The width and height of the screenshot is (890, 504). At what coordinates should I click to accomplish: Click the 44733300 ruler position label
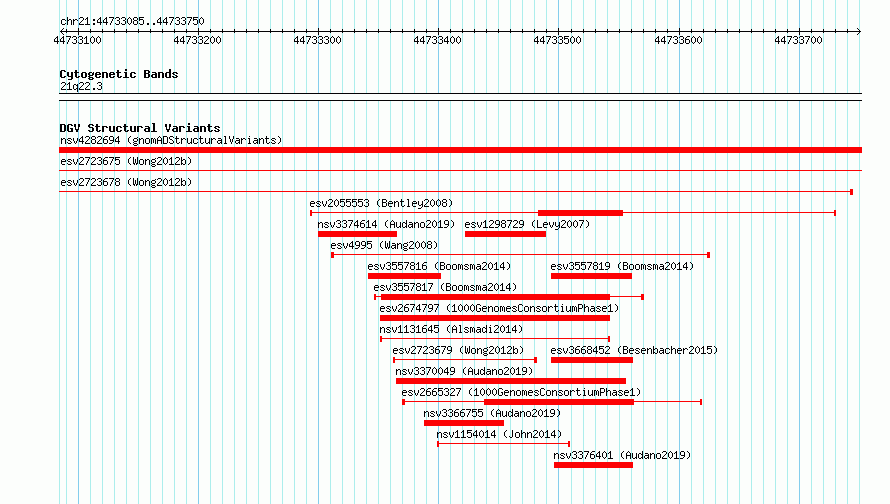click(317, 40)
